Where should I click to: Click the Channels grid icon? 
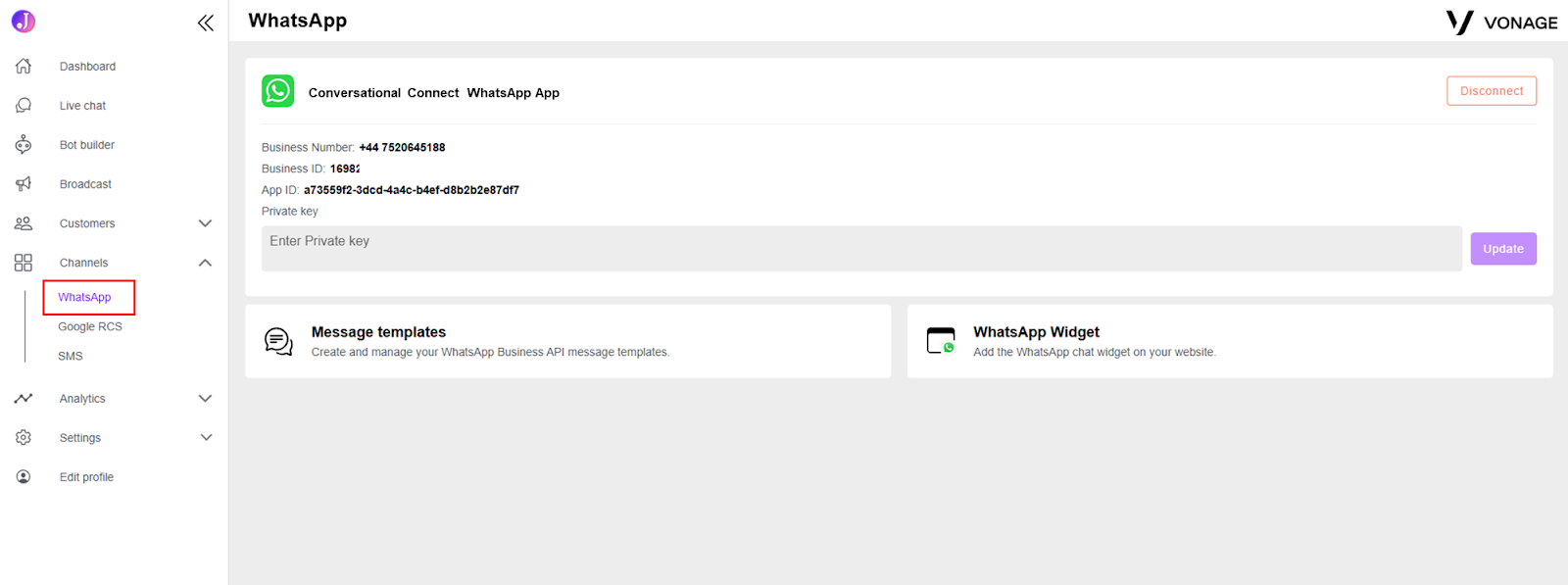(24, 263)
